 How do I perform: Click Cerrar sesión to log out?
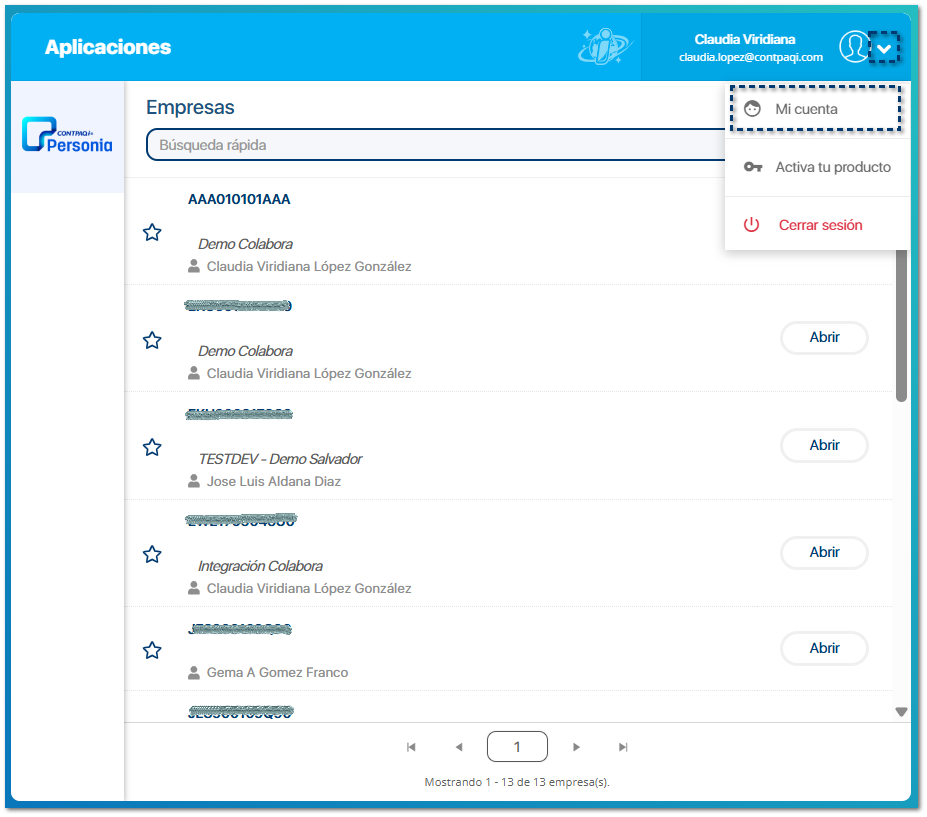[817, 225]
